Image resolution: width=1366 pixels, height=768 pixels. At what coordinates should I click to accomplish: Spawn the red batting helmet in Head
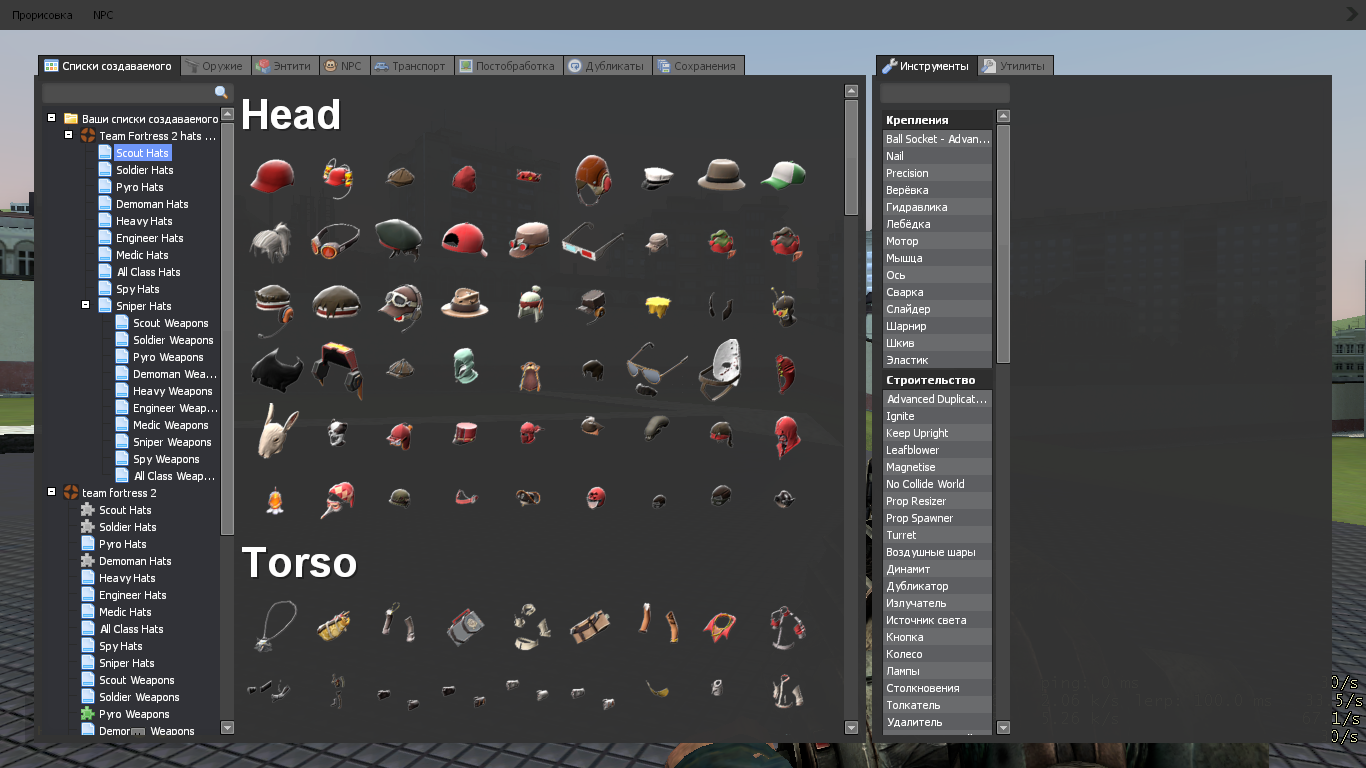[x=273, y=177]
